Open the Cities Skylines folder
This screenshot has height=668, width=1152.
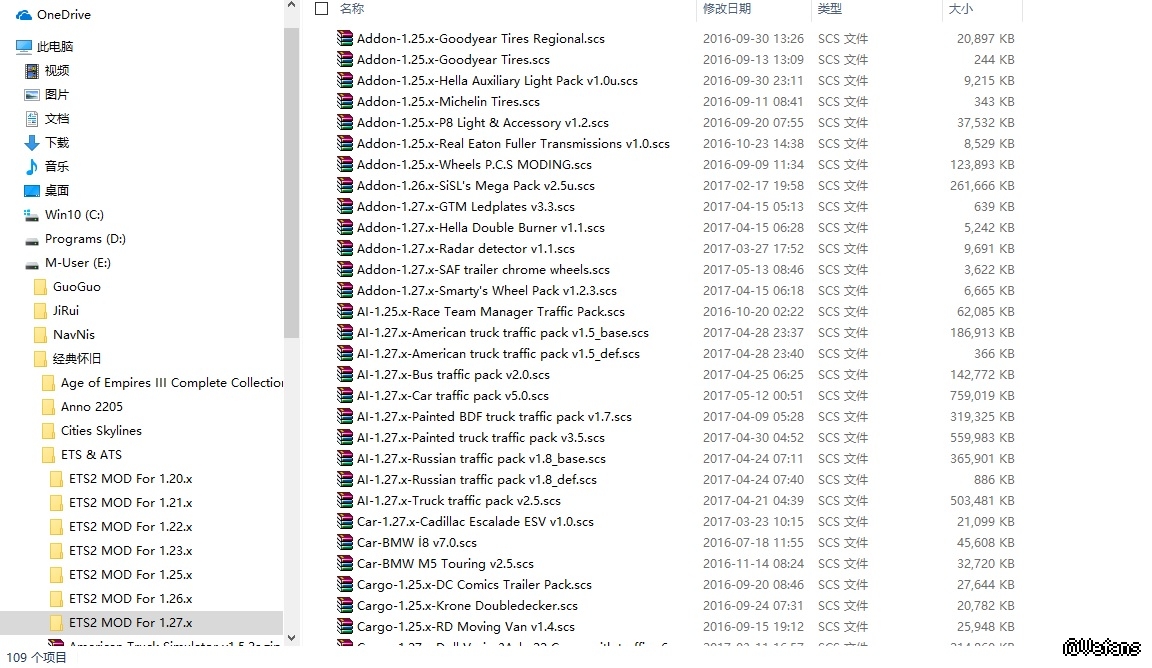click(x=101, y=431)
